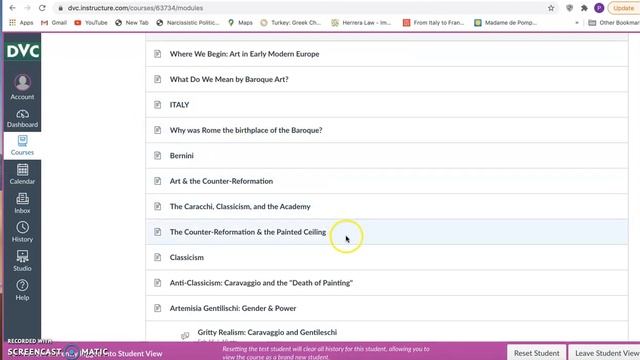
Task: Click the browser forward arrow
Action: 27,8
